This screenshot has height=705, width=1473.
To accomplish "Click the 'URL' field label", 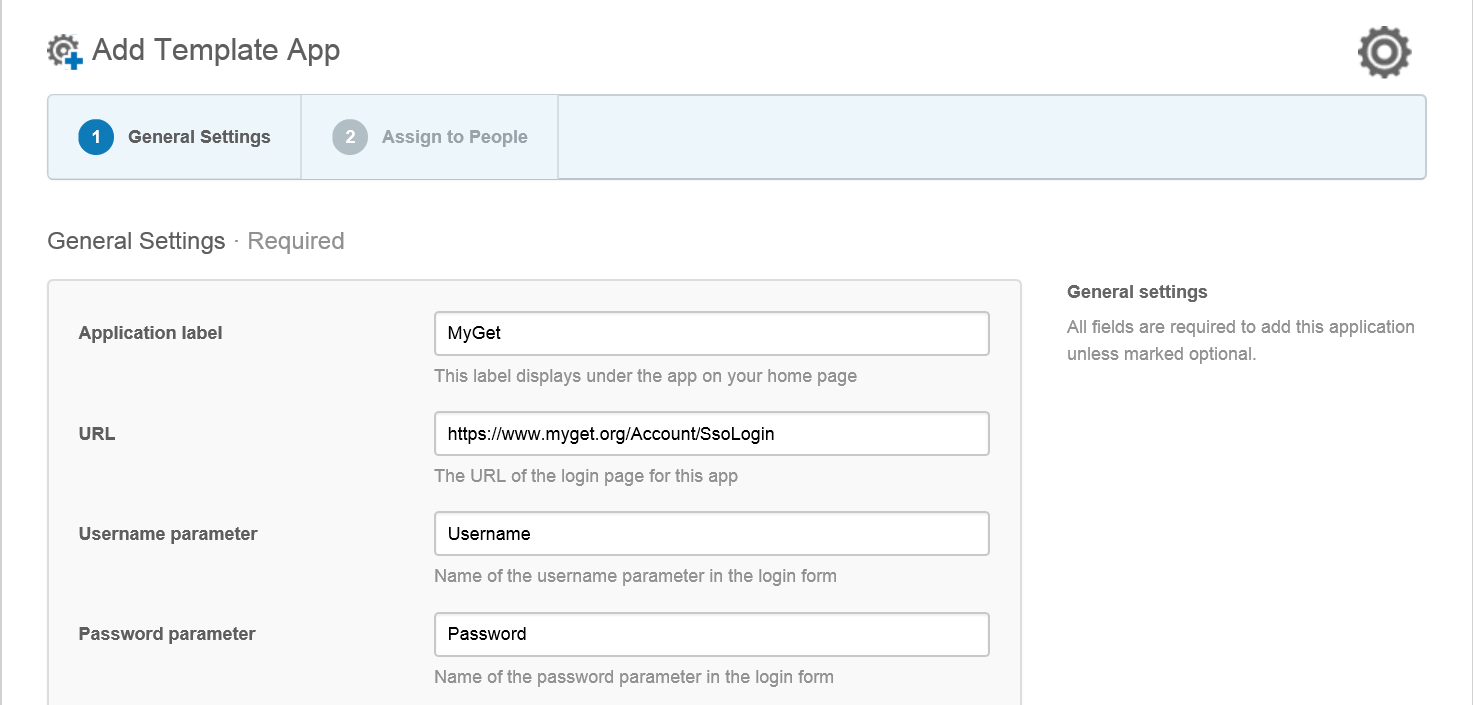I will point(97,434).
